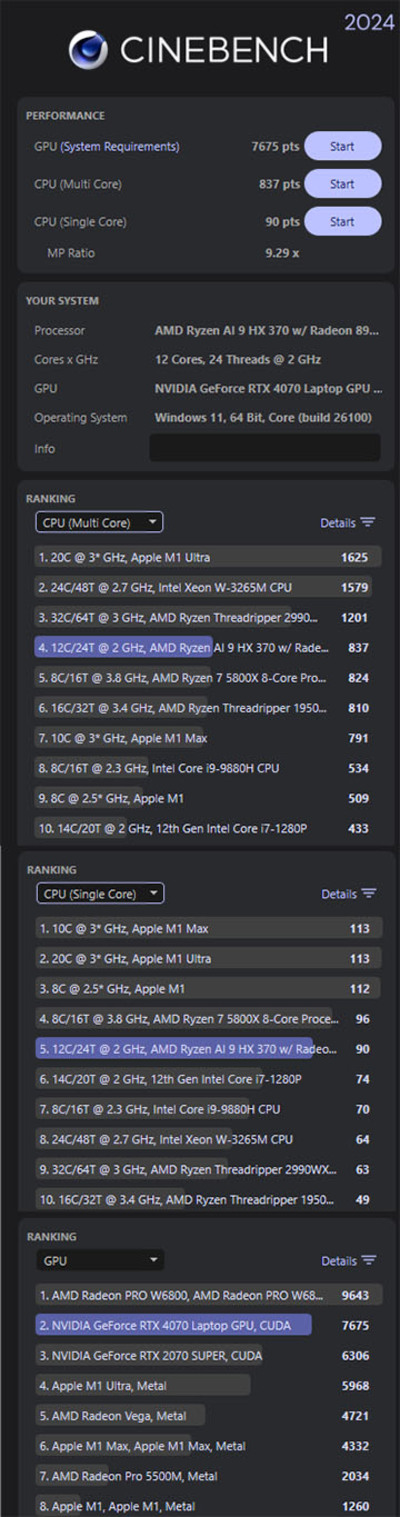Open the GPU ranking dropdown
This screenshot has width=400, height=1517.
click(x=100, y=1260)
